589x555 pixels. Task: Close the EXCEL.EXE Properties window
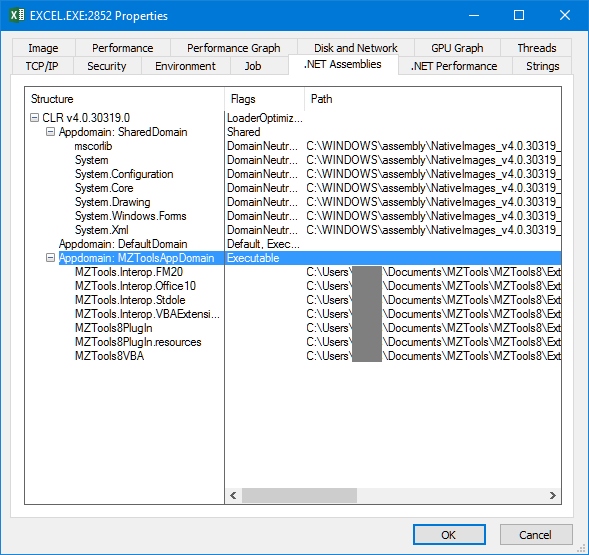(x=565, y=15)
